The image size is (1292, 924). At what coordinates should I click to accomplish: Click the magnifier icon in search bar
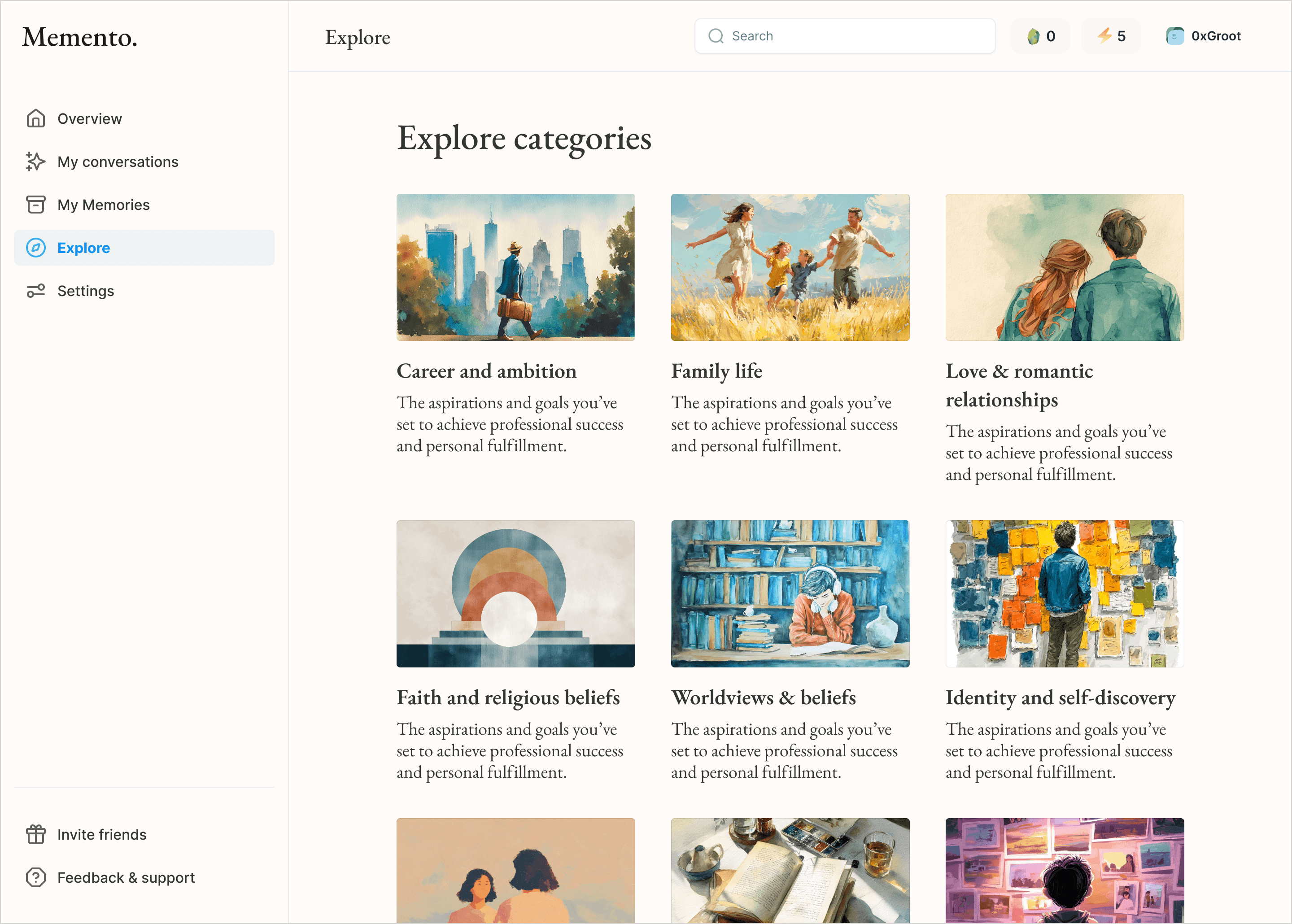716,36
